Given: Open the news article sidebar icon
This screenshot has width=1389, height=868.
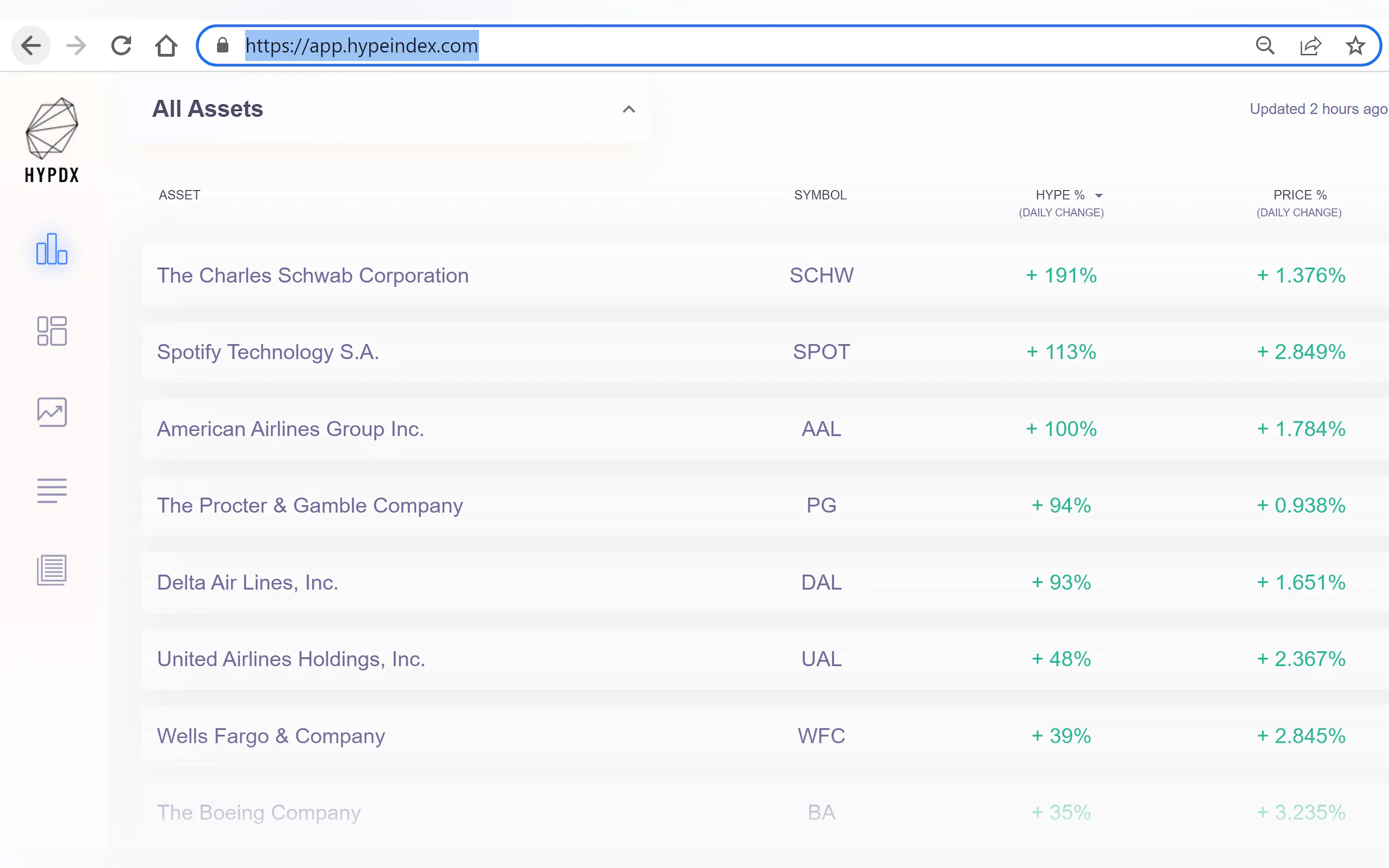Looking at the screenshot, I should [52, 570].
